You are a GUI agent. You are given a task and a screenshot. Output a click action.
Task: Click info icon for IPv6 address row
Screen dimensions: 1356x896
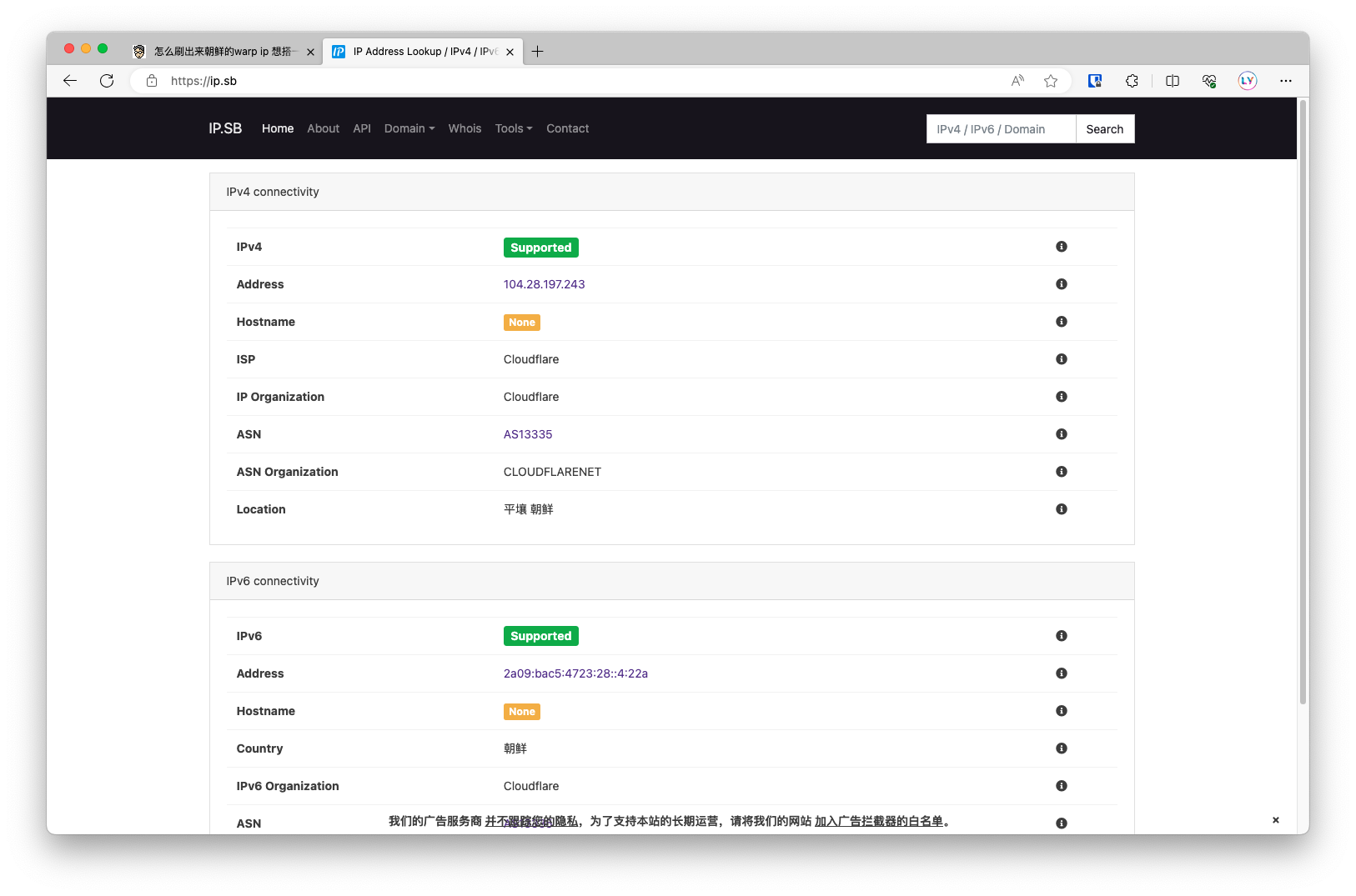tap(1062, 673)
